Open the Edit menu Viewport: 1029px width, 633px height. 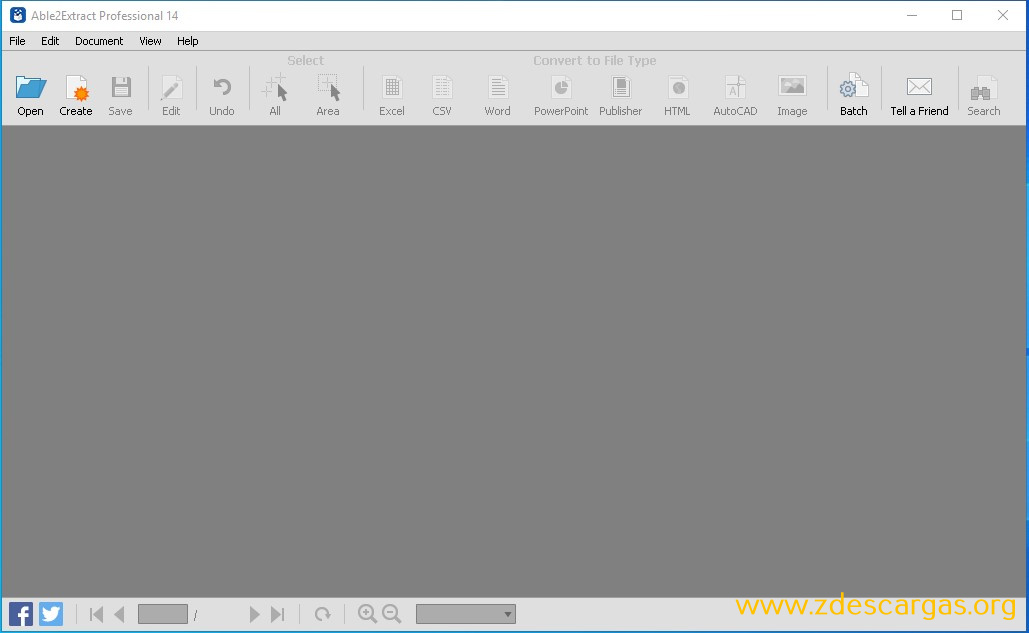pyautogui.click(x=50, y=41)
